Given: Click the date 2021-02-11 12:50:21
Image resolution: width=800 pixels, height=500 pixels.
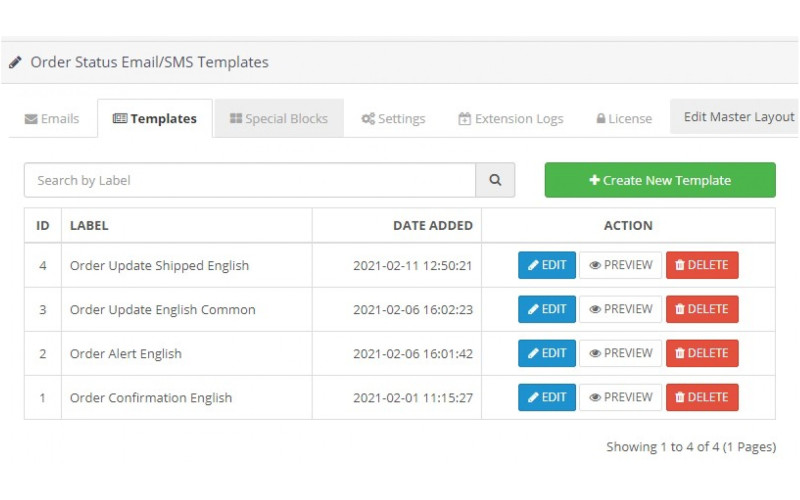Looking at the screenshot, I should (x=413, y=266).
